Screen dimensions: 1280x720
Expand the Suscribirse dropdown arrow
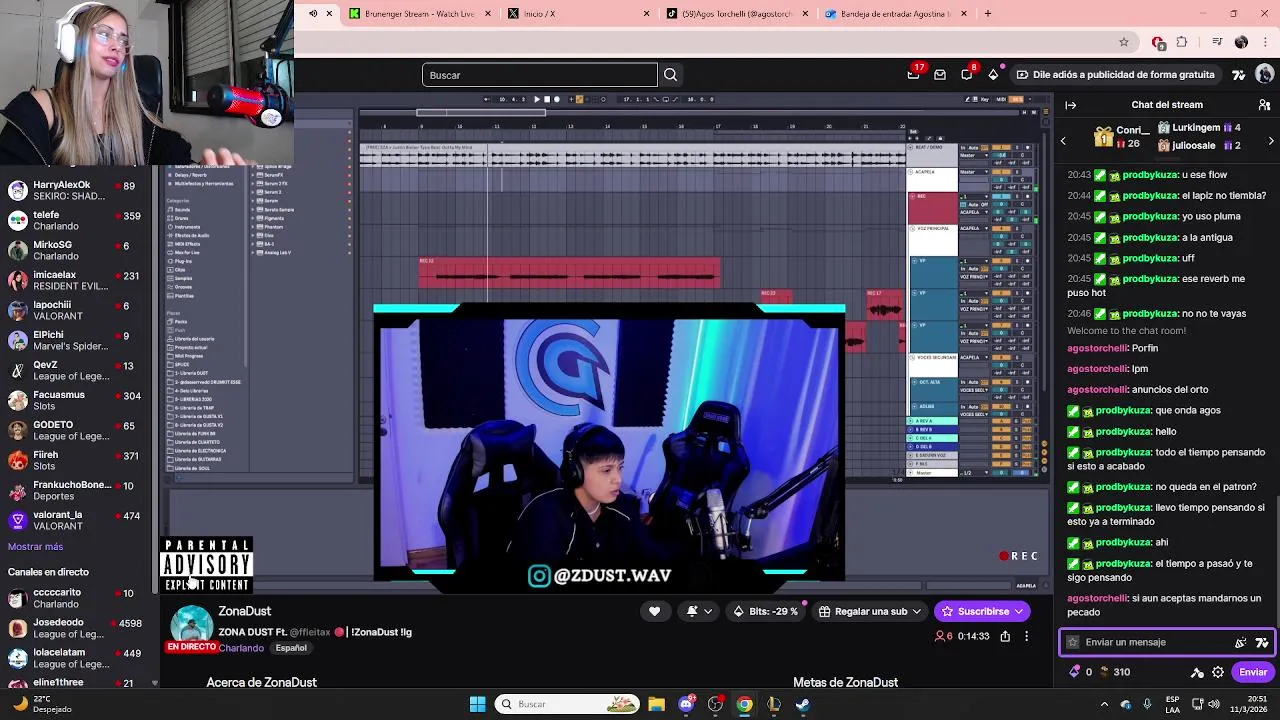pyautogui.click(x=1018, y=611)
